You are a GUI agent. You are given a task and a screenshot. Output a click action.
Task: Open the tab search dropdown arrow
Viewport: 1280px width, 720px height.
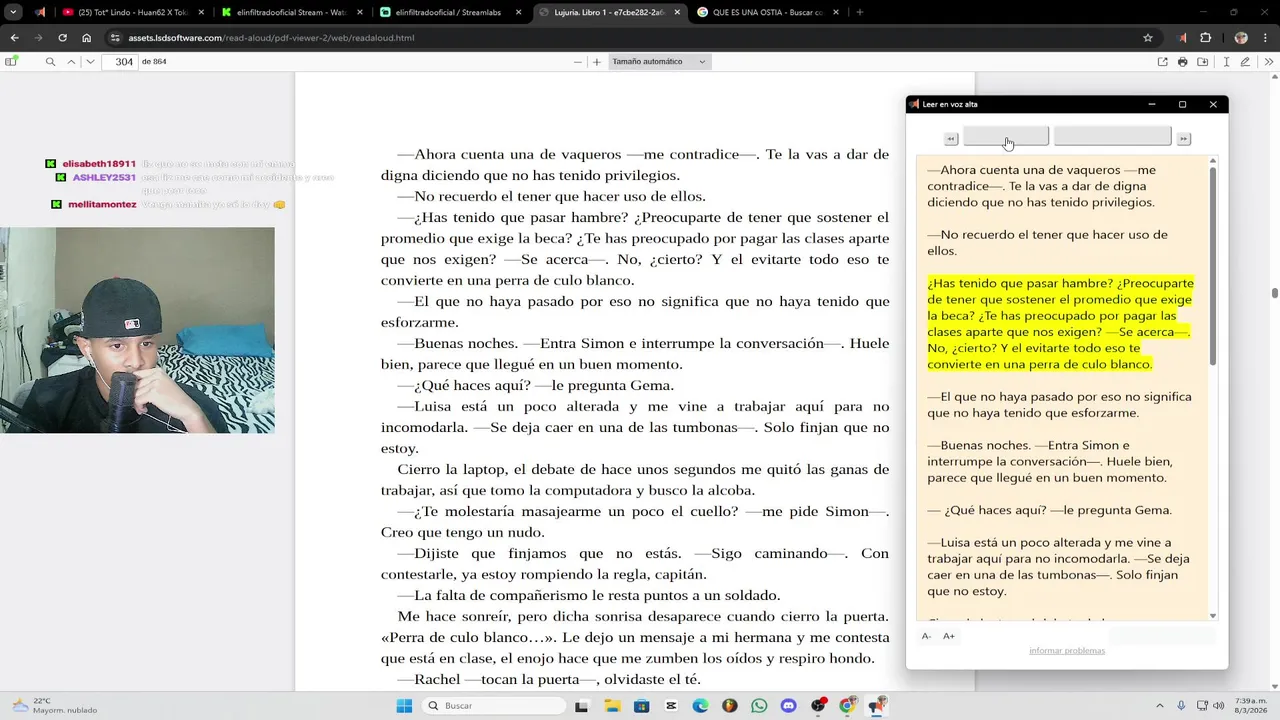13,12
